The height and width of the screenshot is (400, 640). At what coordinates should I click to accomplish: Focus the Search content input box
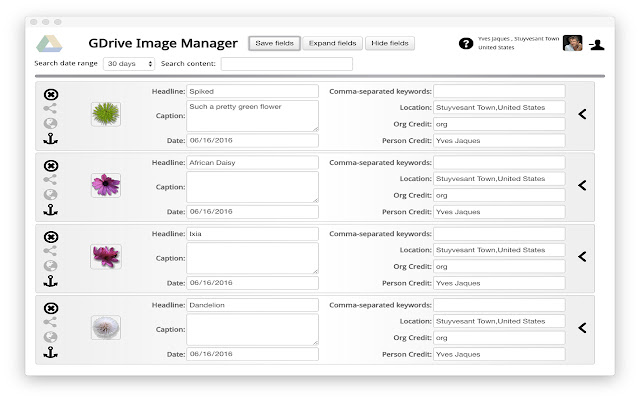287,64
